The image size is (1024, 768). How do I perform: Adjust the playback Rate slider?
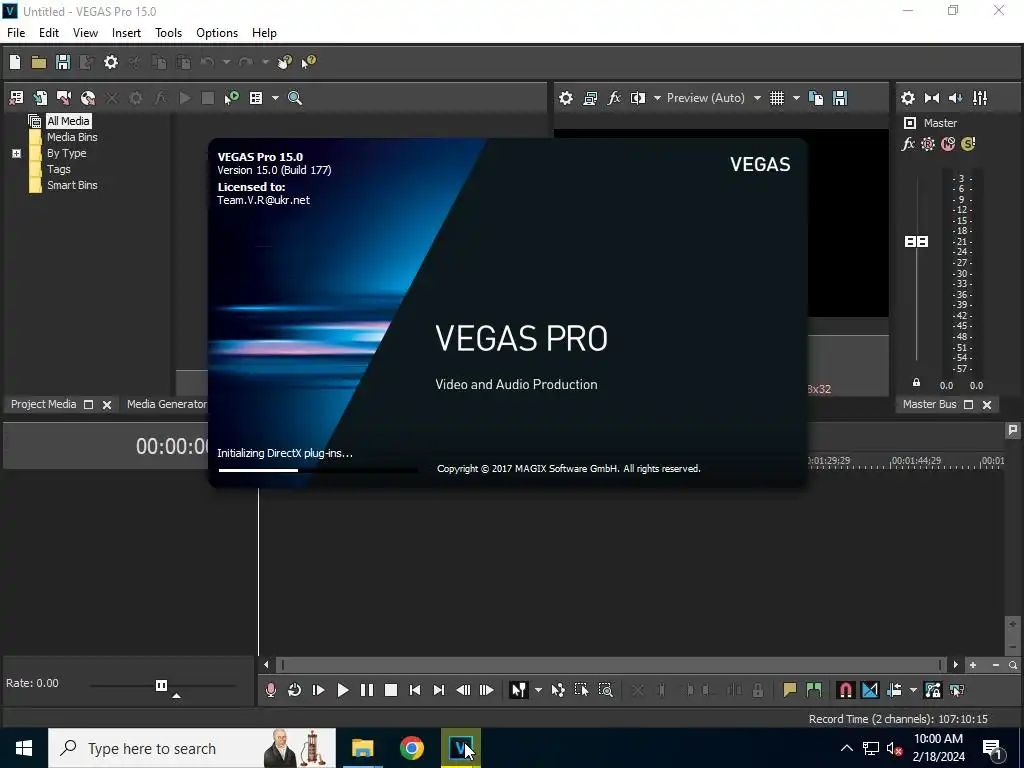click(161, 686)
